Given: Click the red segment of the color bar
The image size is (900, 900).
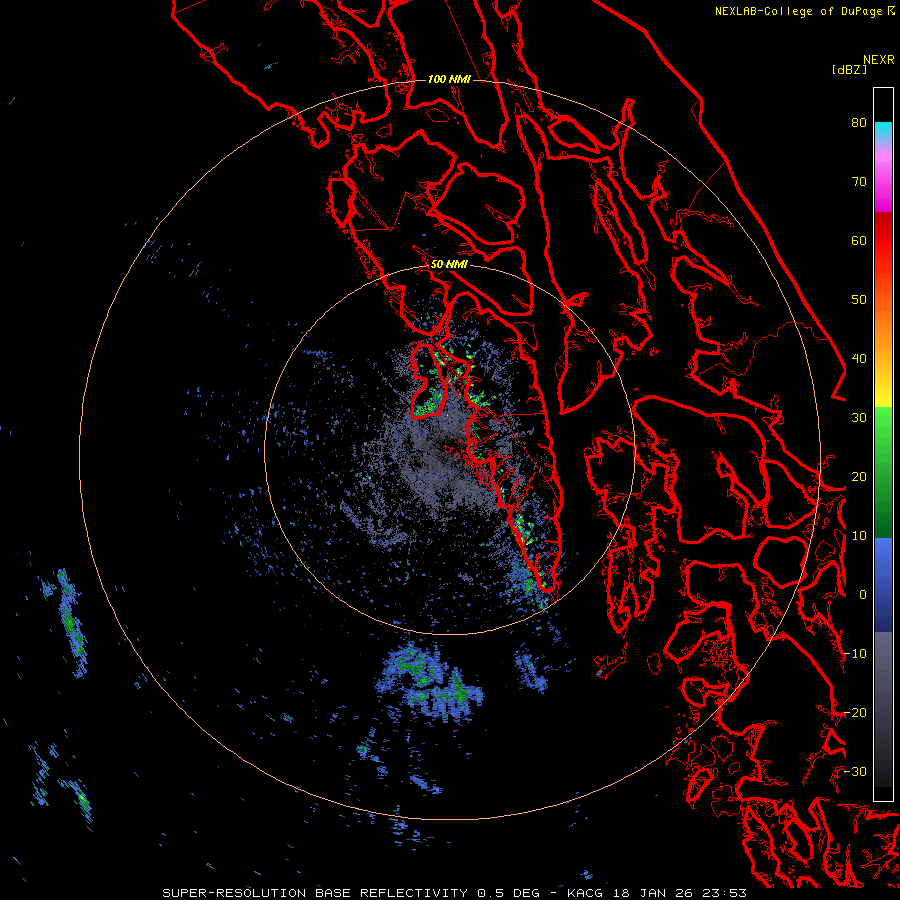Looking at the screenshot, I should [883, 241].
